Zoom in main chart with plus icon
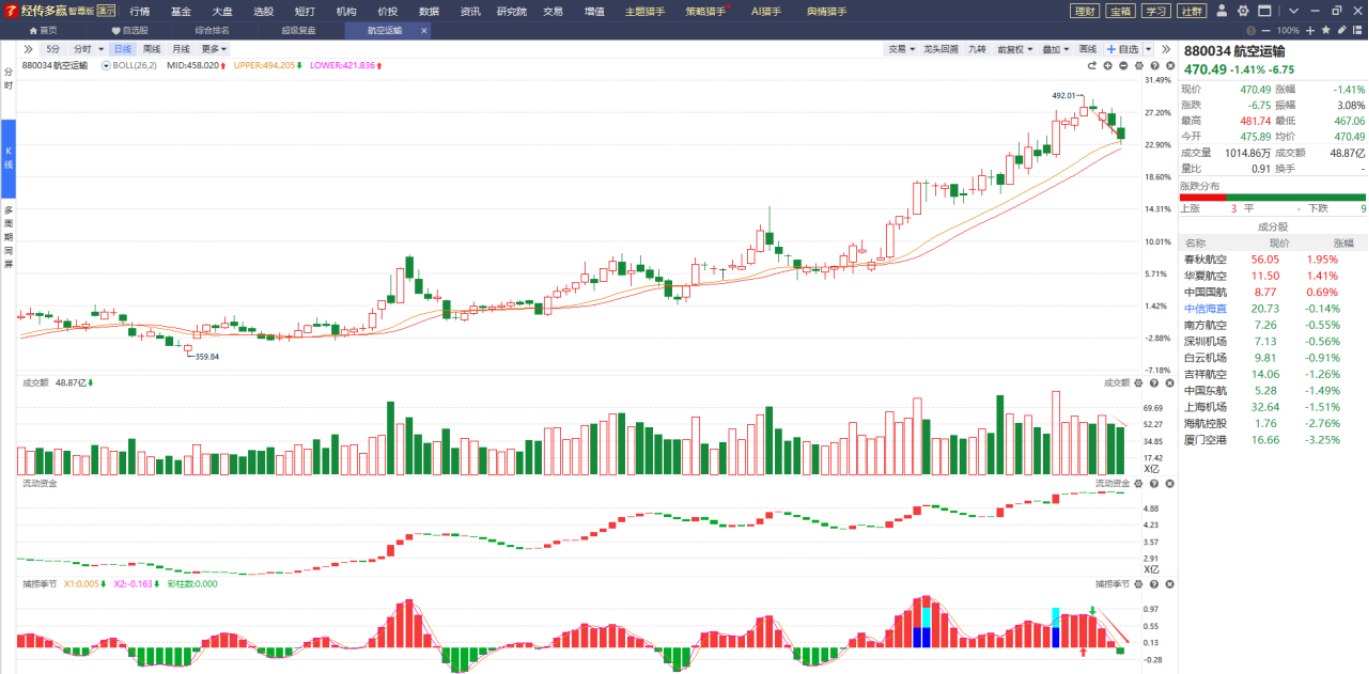Image resolution: width=1369 pixels, height=674 pixels. 1107,66
